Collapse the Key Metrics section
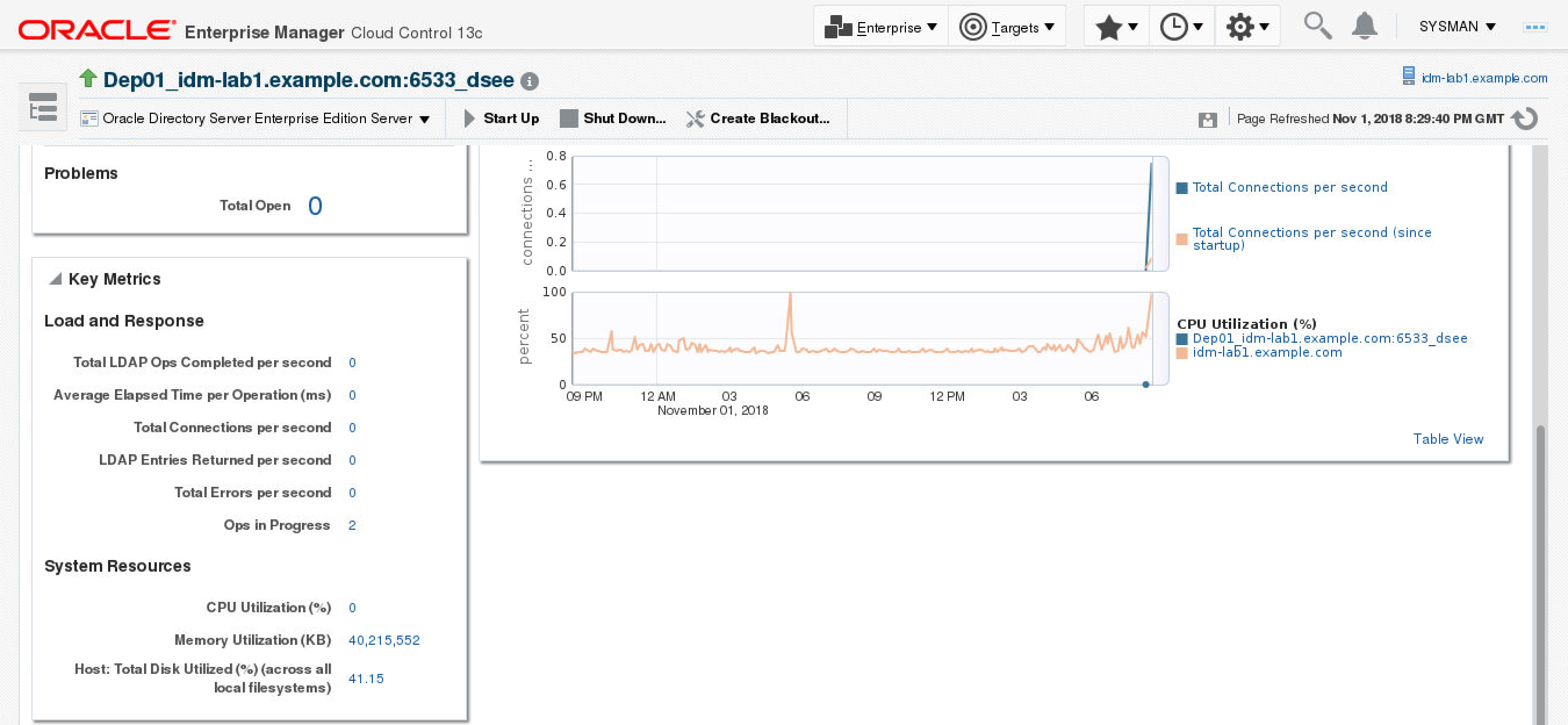 (x=55, y=279)
